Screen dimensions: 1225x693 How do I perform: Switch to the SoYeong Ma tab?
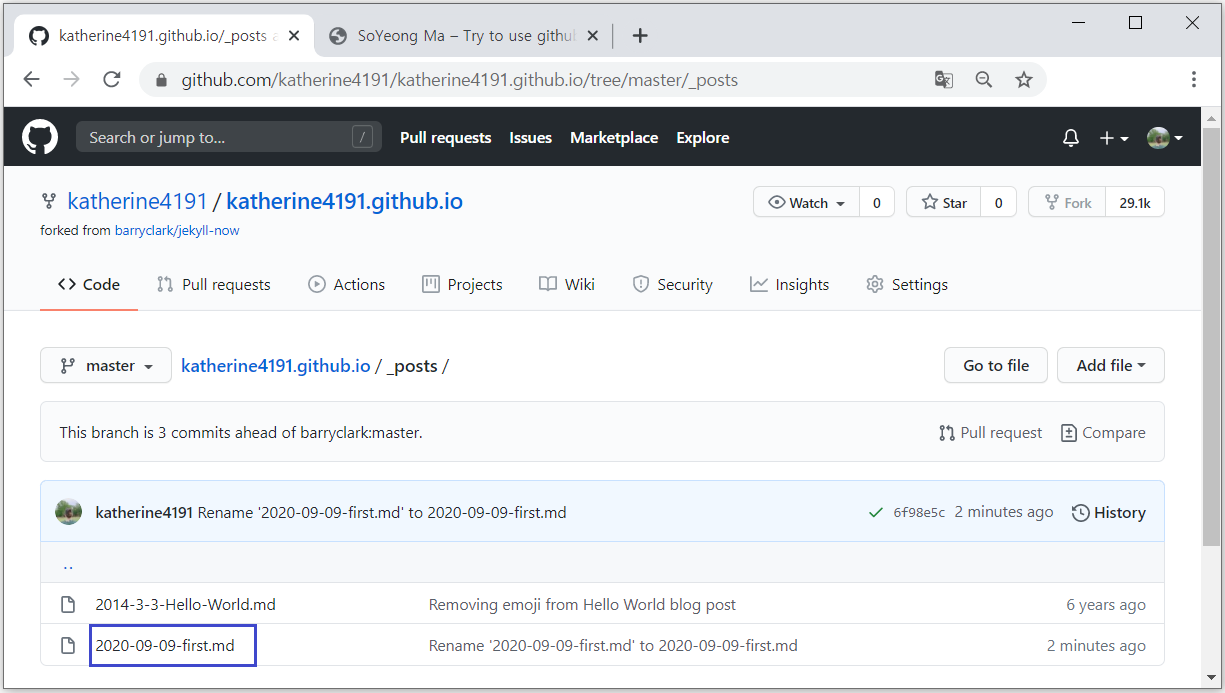(465, 36)
